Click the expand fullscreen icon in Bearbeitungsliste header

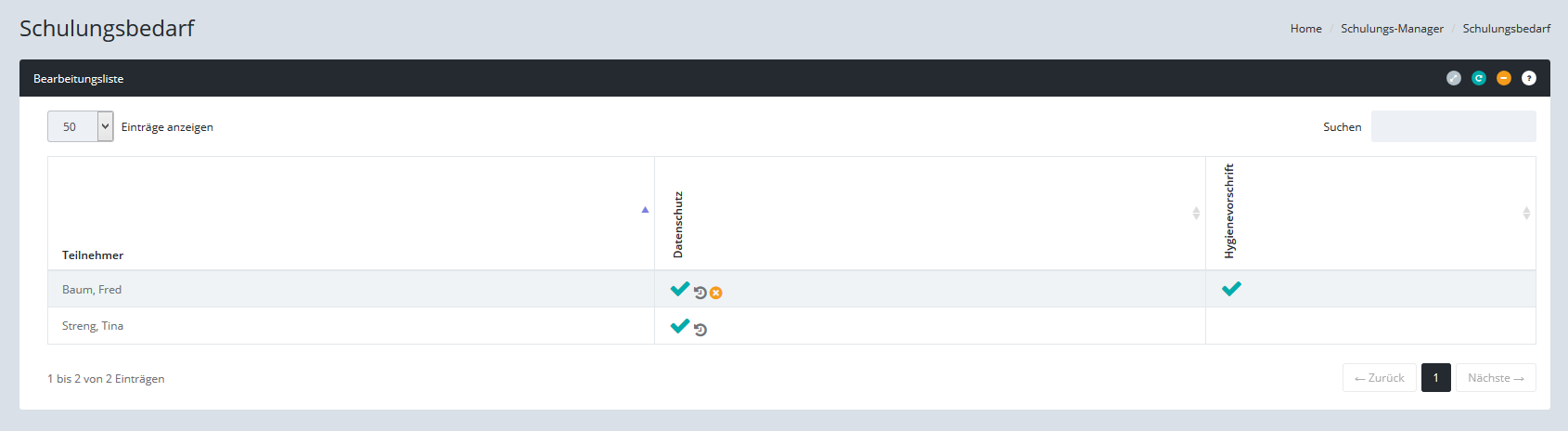click(1453, 78)
